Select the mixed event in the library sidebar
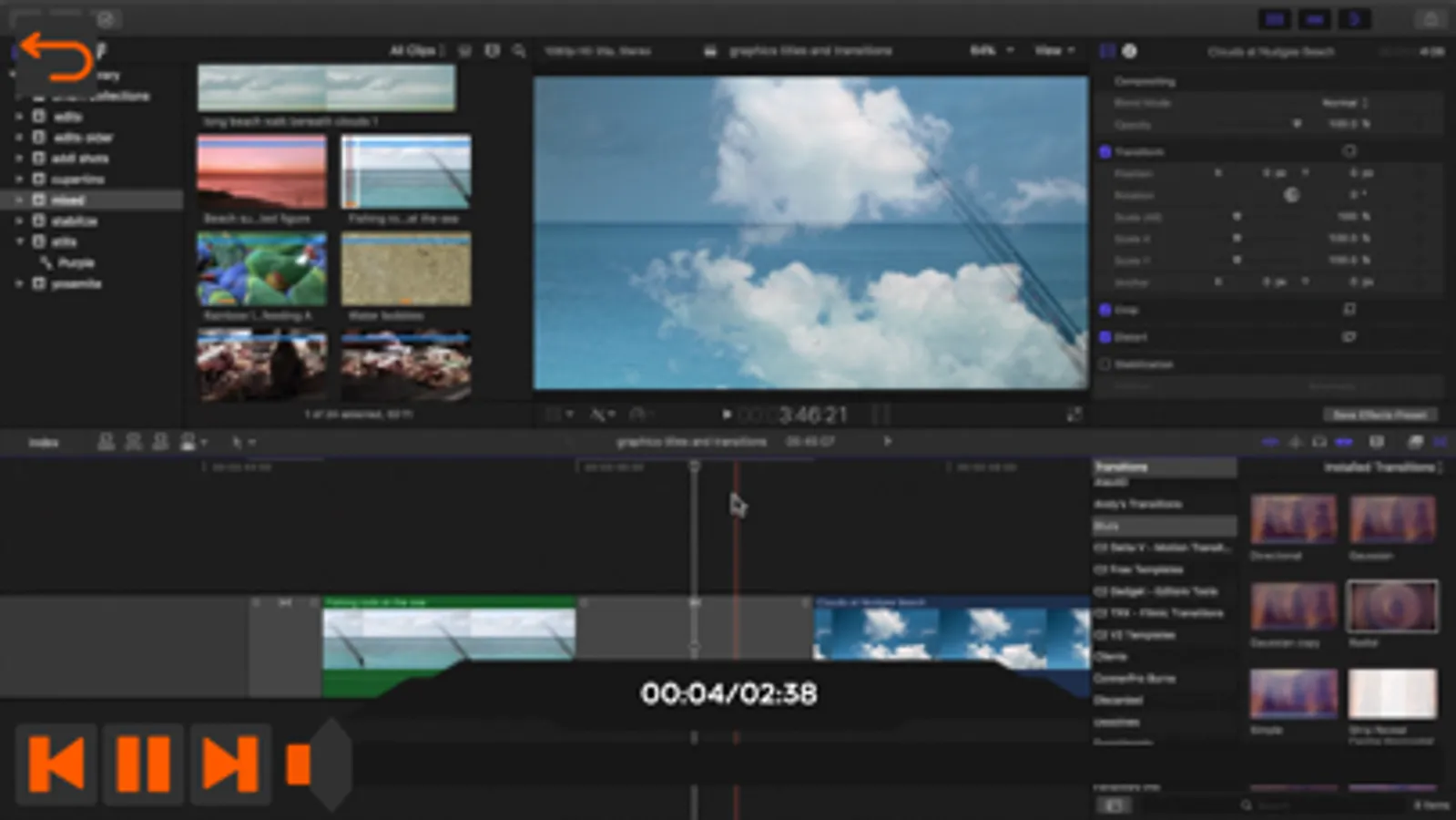The height and width of the screenshot is (820, 1456). (68, 200)
